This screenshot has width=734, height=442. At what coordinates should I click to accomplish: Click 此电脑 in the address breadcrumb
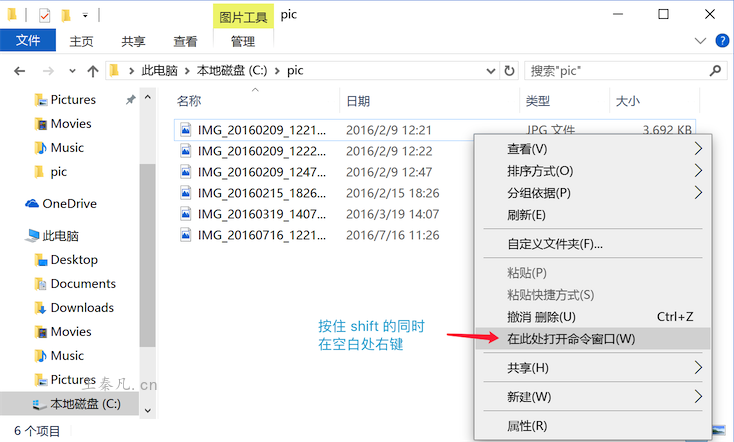[160, 71]
